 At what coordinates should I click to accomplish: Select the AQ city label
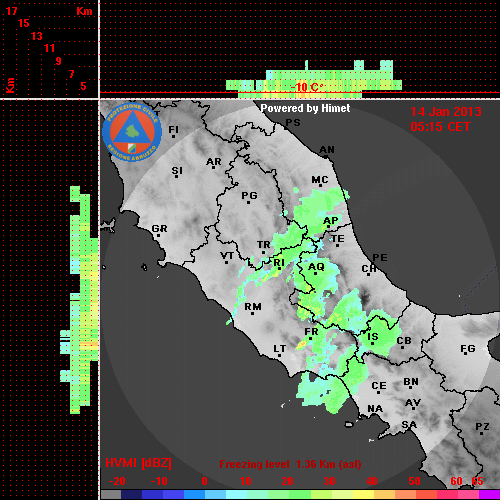click(x=316, y=267)
